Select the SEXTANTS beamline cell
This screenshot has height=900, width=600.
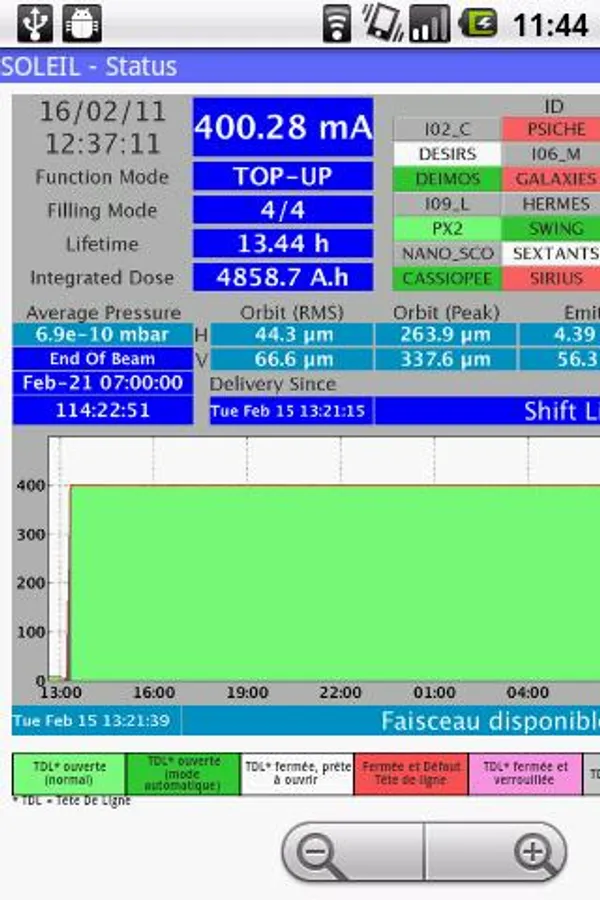(x=552, y=253)
